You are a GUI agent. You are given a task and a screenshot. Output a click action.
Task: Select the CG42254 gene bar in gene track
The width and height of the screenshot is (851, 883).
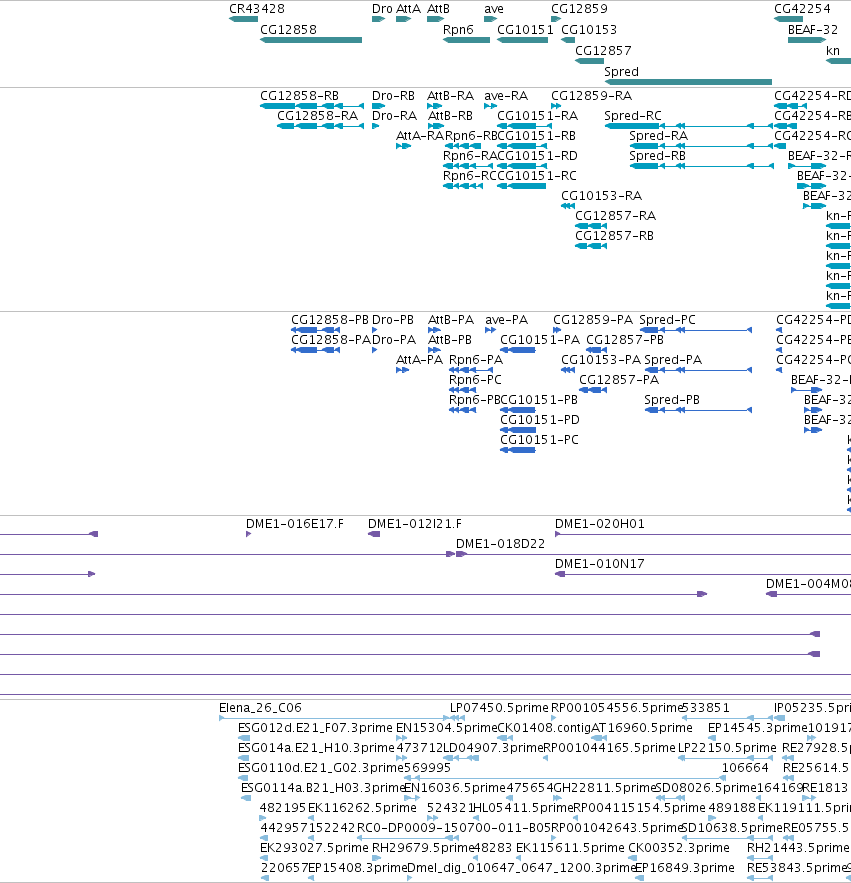point(788,19)
